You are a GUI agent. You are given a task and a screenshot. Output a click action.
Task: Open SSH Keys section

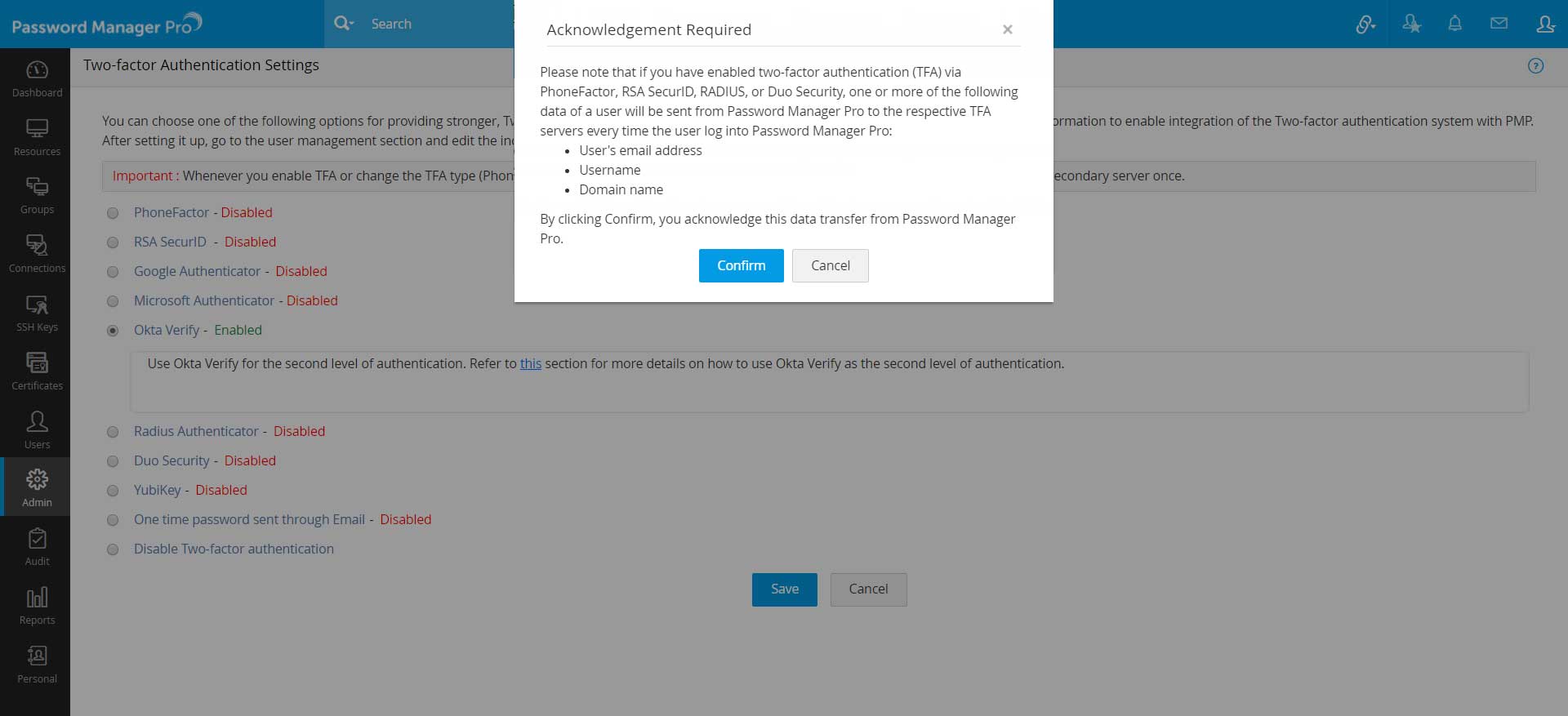click(37, 313)
